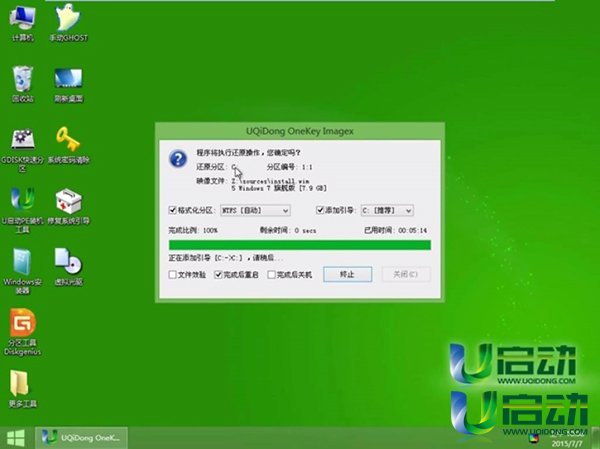This screenshot has width=600, height=449.
Task: Click the system tray color icon
Action: [533, 438]
